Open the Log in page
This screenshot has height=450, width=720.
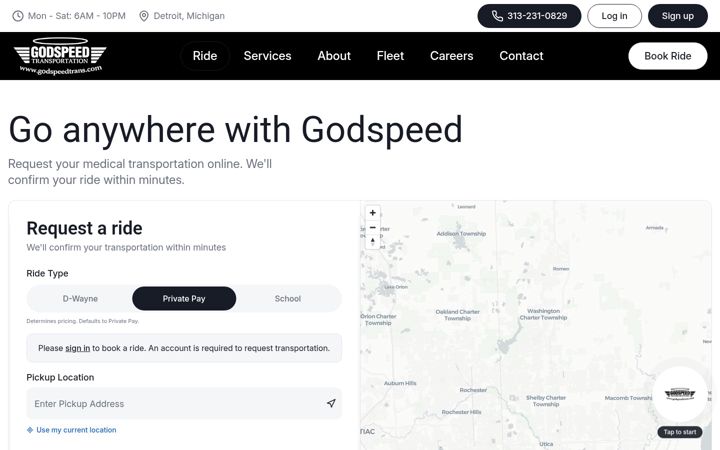614,16
